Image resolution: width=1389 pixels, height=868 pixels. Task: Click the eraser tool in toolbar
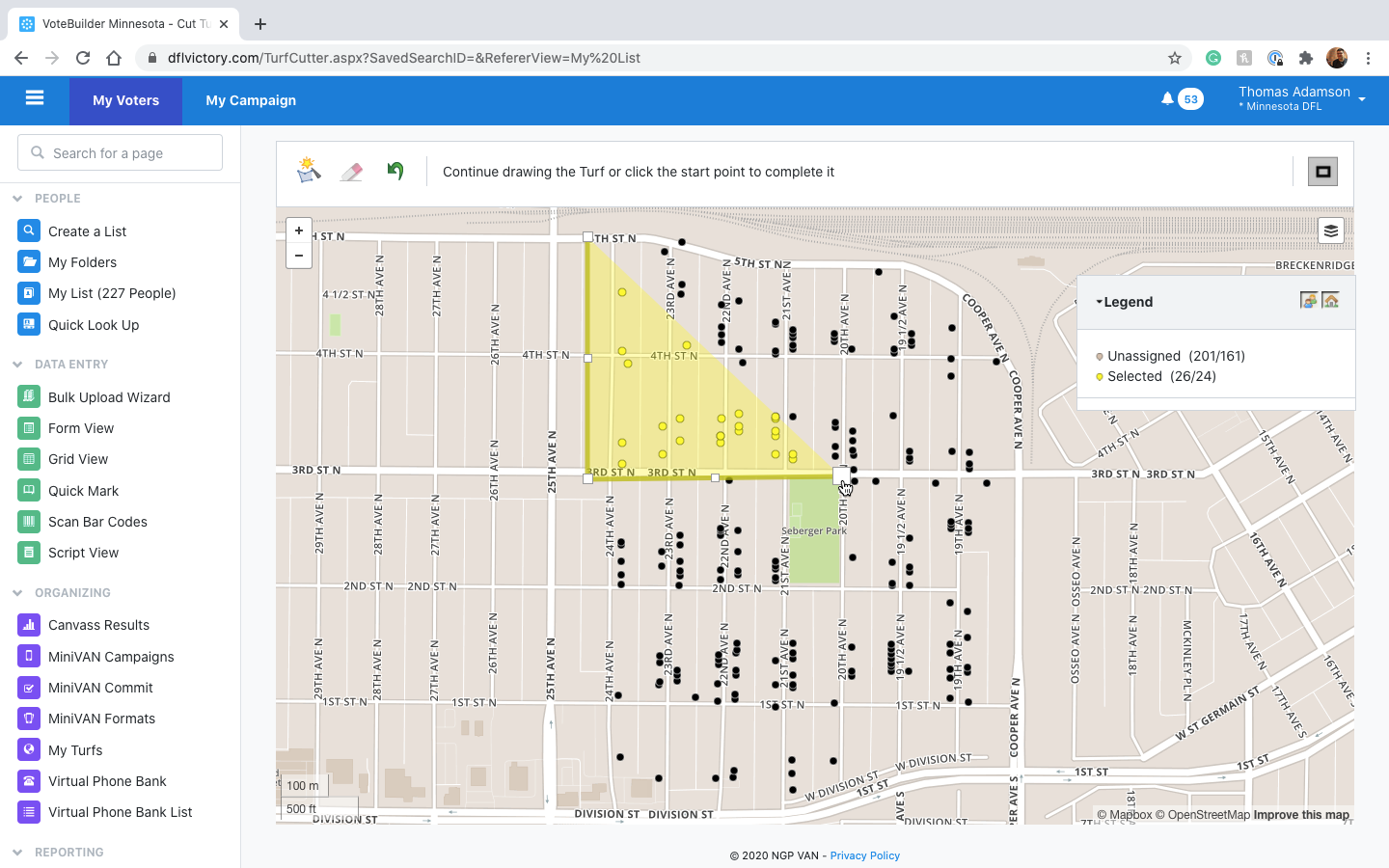point(352,172)
